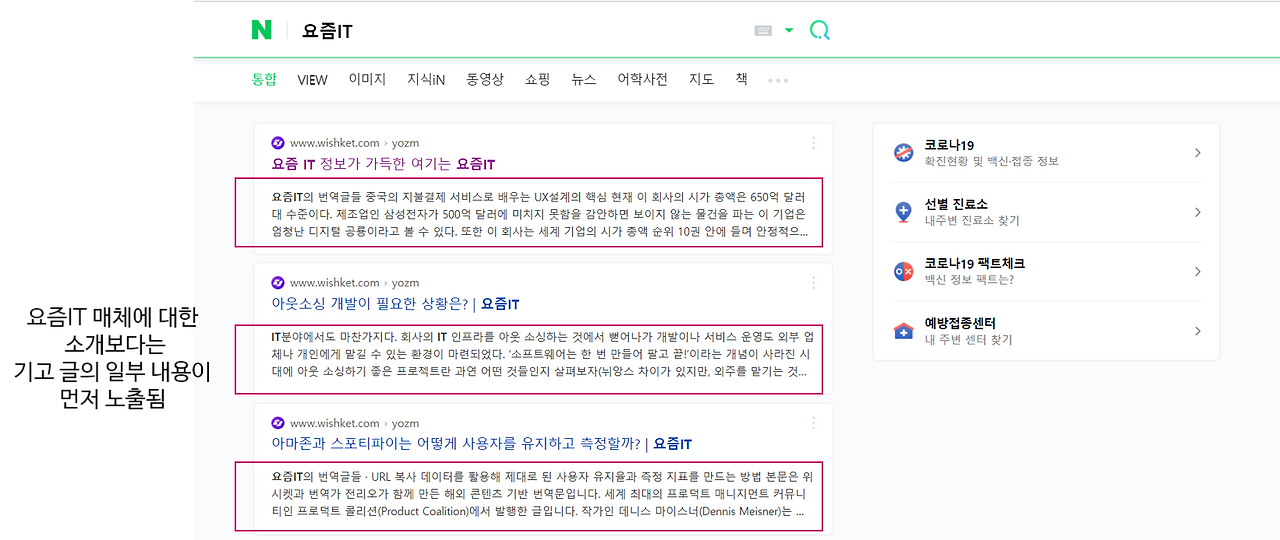Viewport: 1280px width, 540px height.
Task: Expand the 코로나19 팩트체크 row chevron
Action: coord(1198,271)
